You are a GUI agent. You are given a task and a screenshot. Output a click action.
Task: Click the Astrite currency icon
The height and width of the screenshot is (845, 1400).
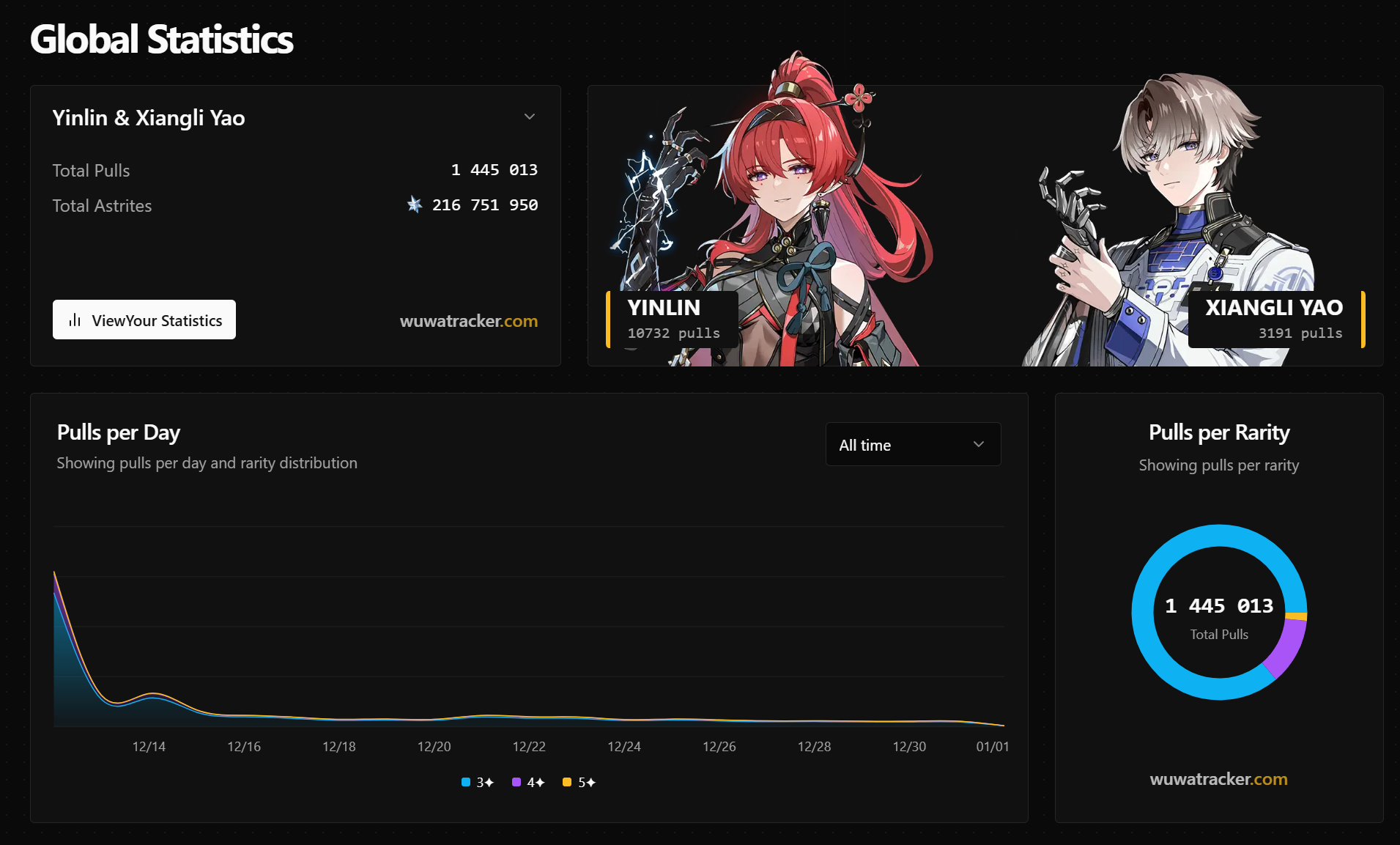point(415,204)
